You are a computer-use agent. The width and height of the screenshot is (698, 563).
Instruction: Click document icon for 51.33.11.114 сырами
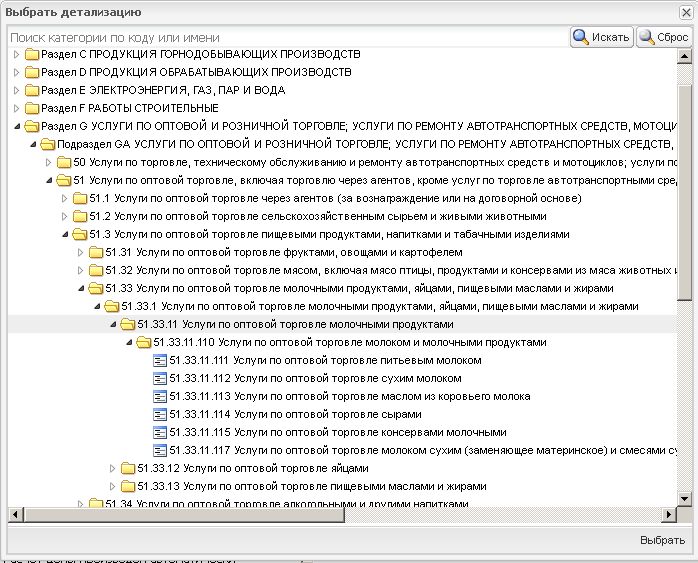pos(160,414)
